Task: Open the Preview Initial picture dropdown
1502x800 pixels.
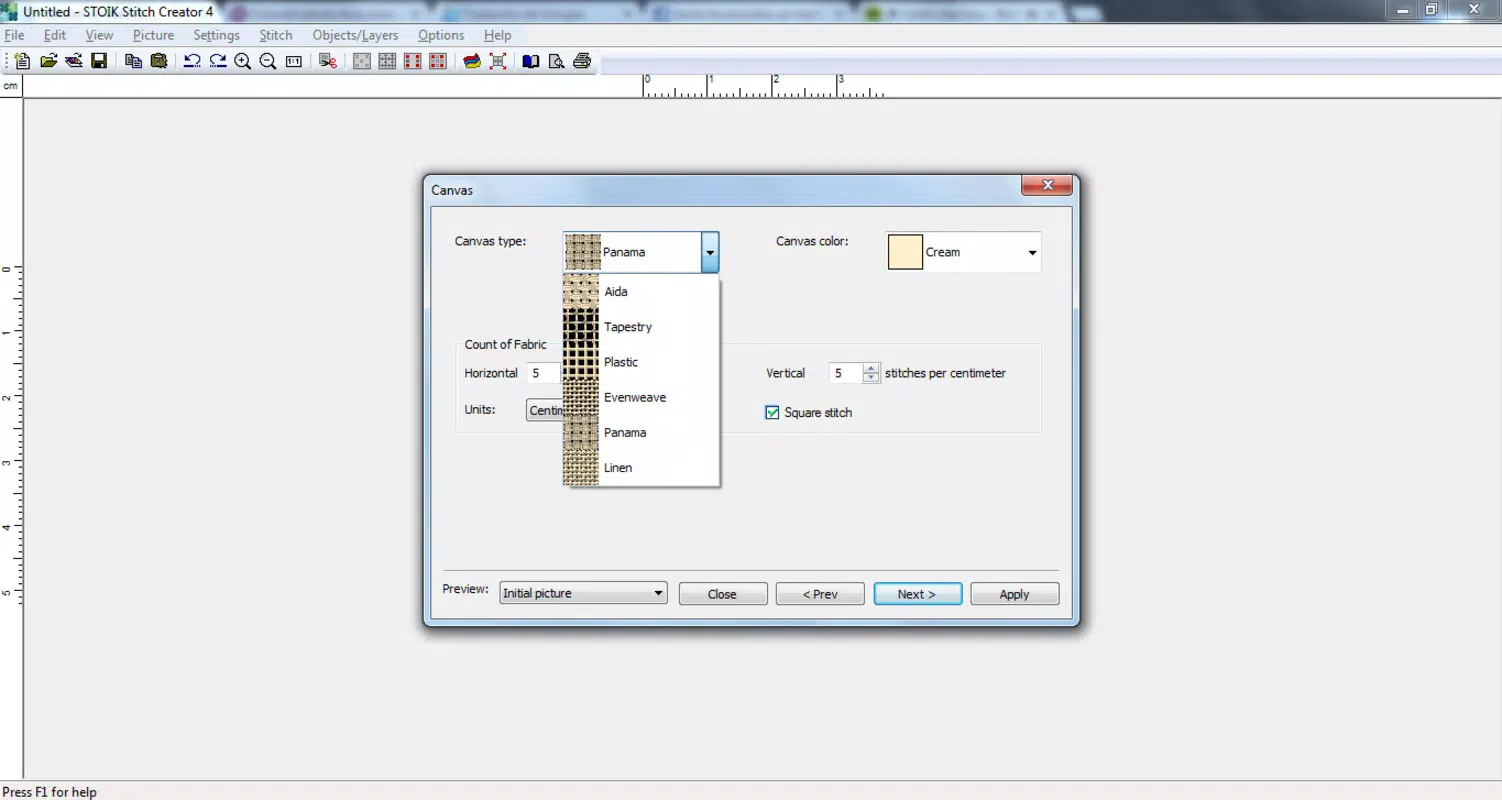Action: point(583,593)
